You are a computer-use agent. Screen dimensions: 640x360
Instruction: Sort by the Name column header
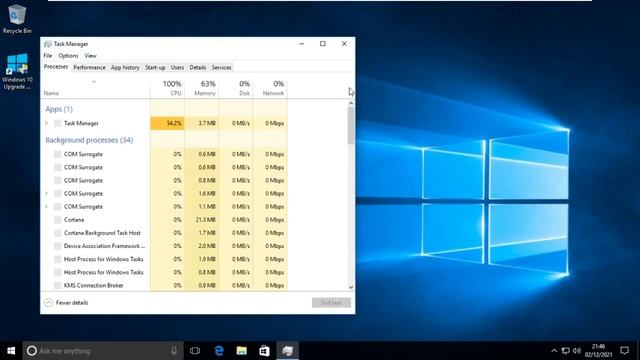[96, 88]
